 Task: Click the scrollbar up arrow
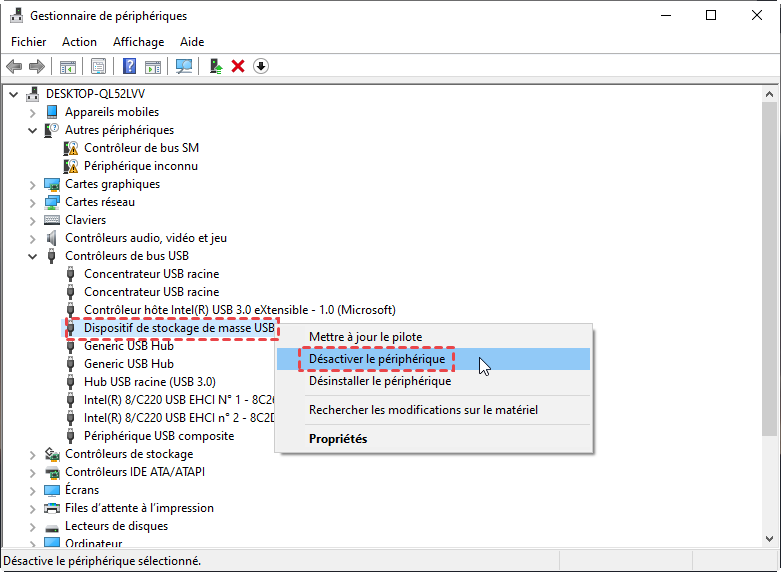click(769, 94)
